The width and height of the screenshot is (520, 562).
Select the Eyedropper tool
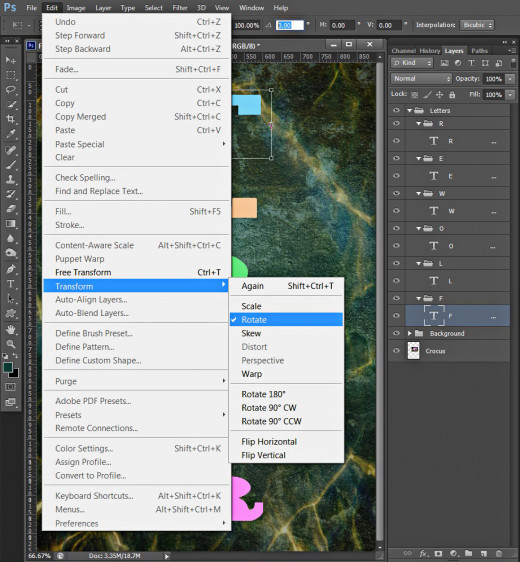[11, 134]
